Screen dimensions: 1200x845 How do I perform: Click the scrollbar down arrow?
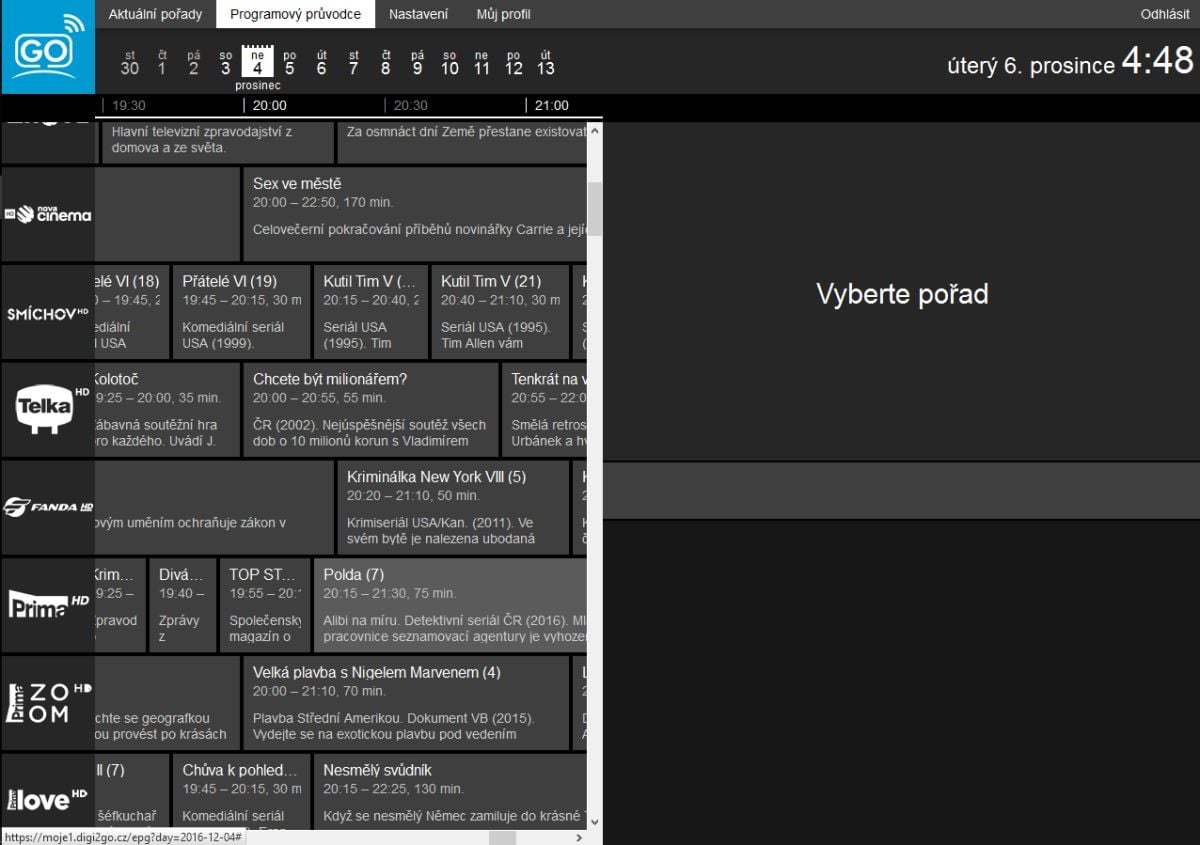[593, 820]
